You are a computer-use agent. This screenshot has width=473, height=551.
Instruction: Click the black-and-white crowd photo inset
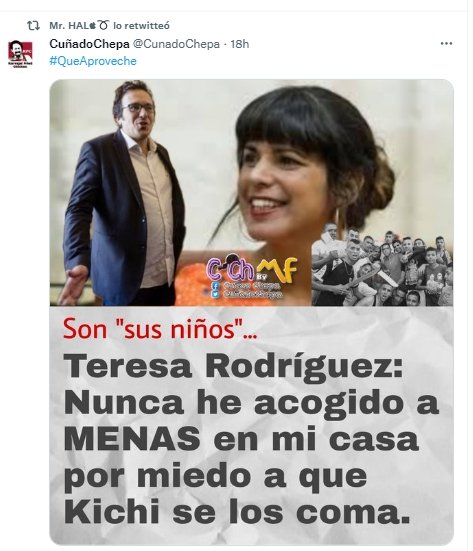point(382,264)
